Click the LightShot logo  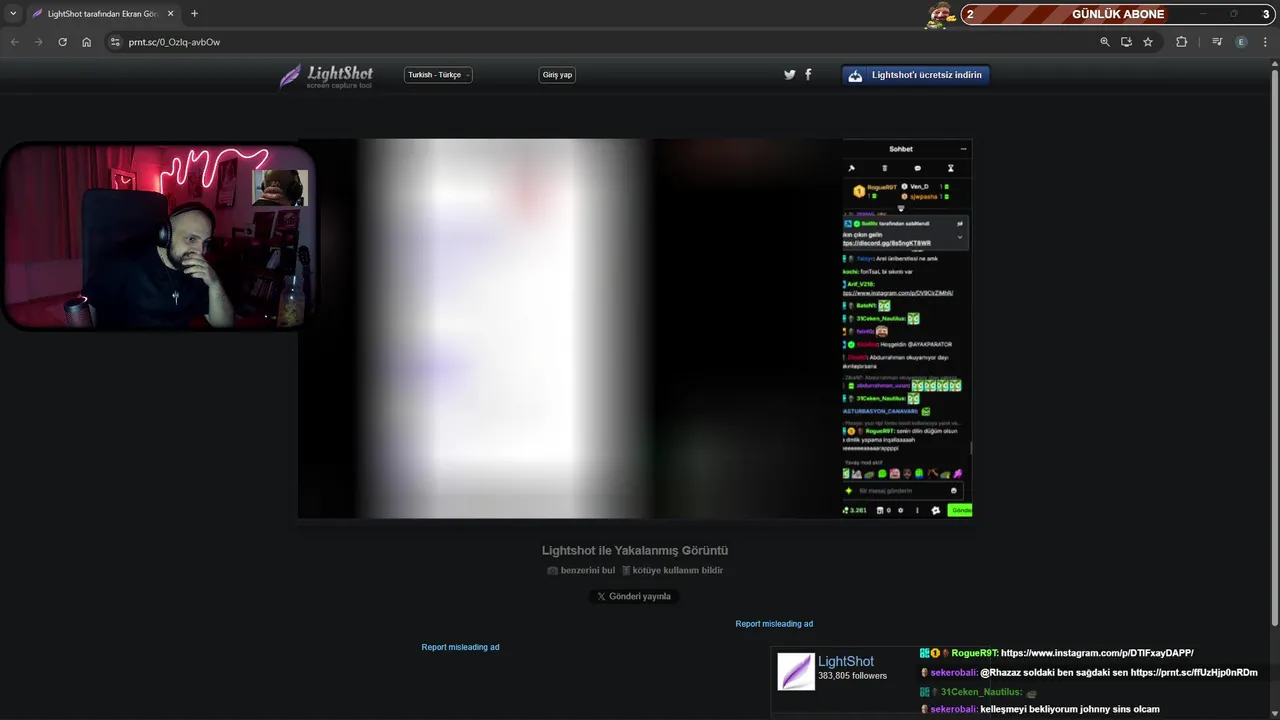pos(326,76)
